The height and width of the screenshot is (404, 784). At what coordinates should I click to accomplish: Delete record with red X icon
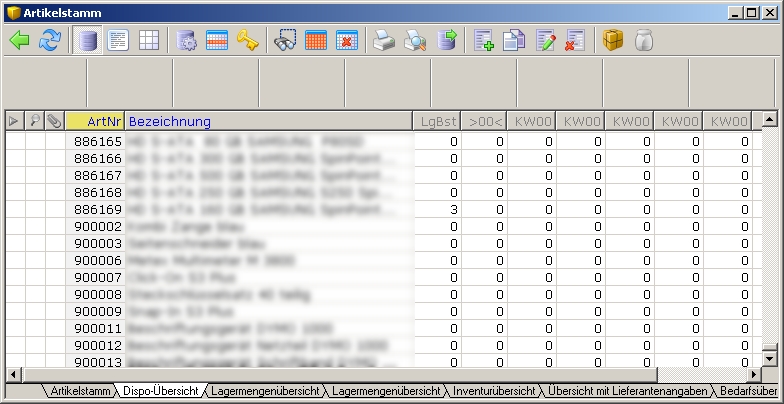tap(575, 40)
